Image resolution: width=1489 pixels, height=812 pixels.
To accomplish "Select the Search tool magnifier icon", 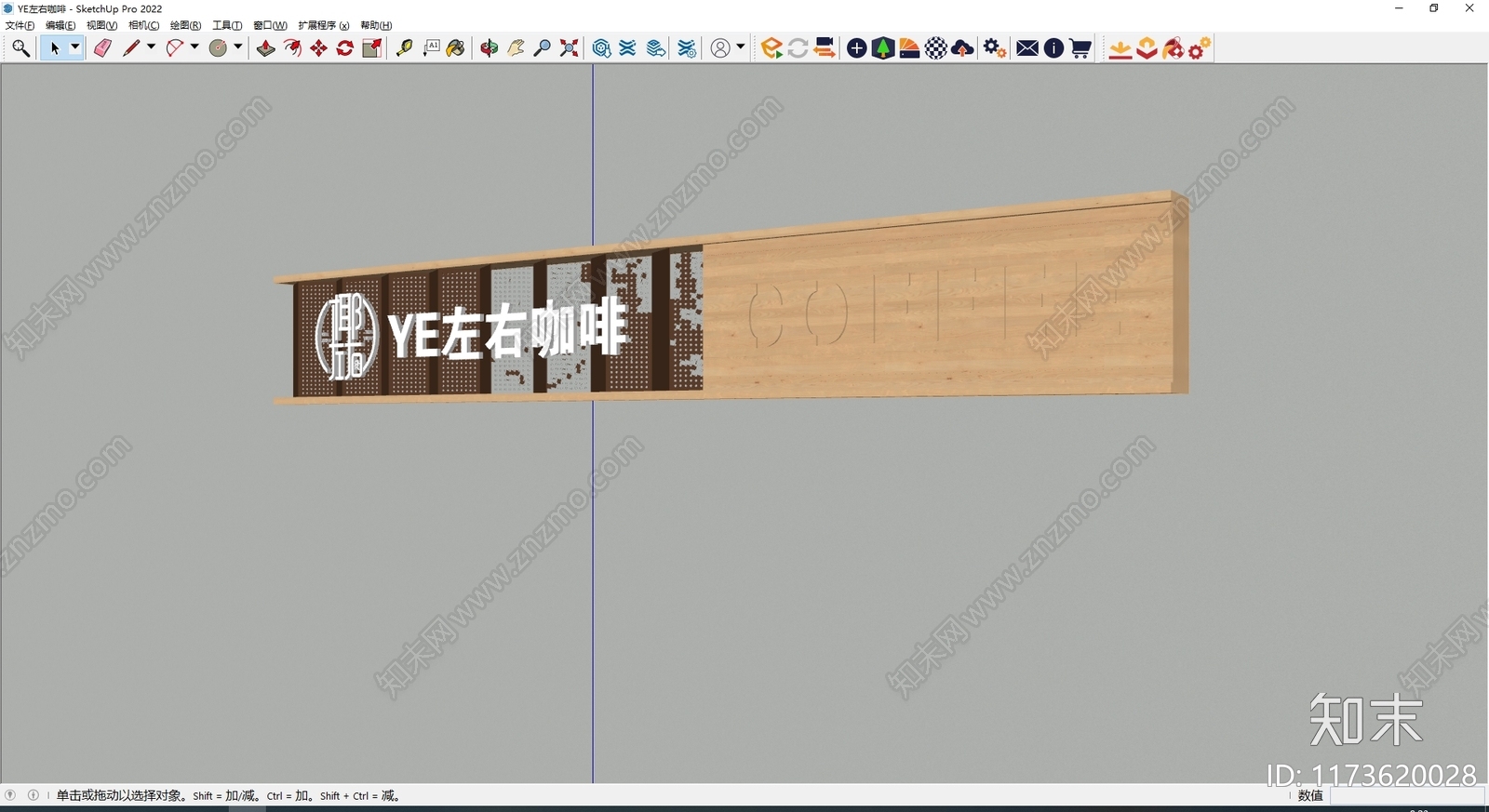I will [x=20, y=48].
